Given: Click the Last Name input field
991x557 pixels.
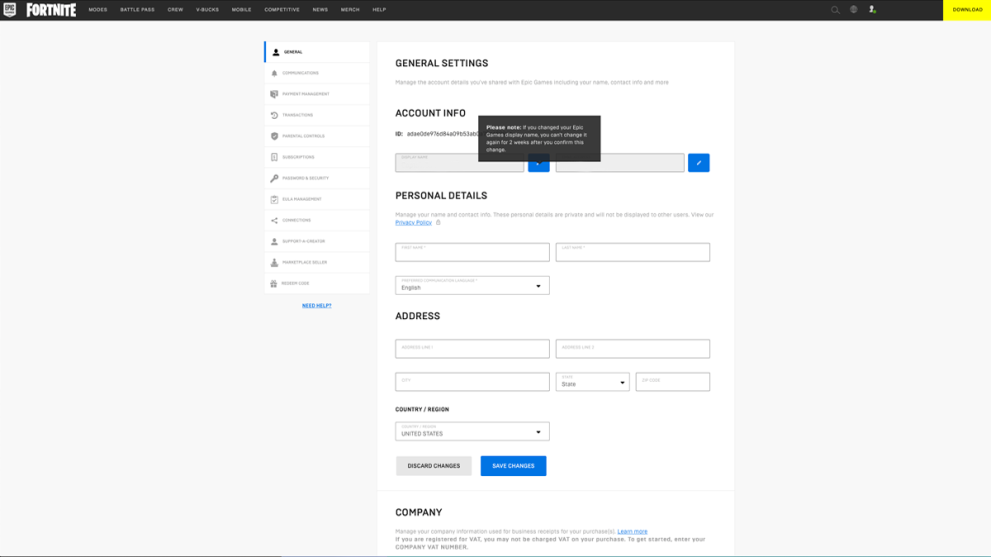Looking at the screenshot, I should (633, 252).
